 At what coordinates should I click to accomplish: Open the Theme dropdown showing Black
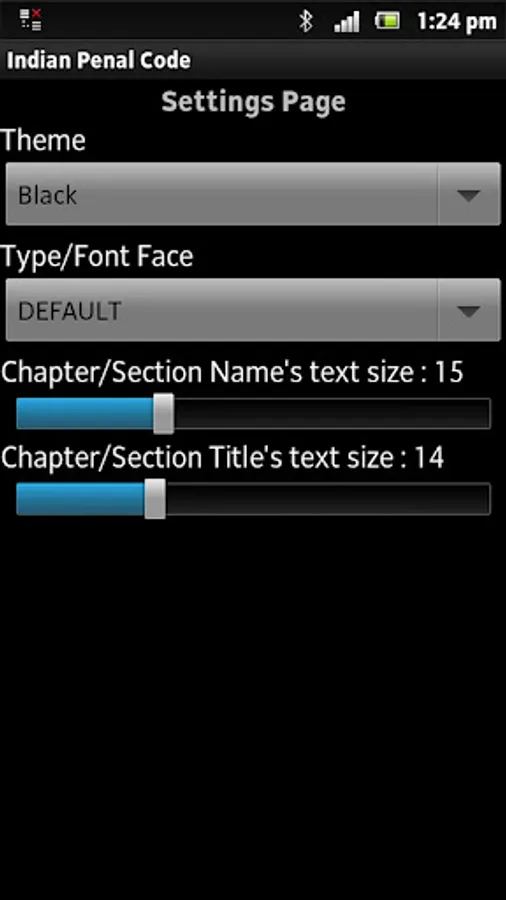[253, 194]
